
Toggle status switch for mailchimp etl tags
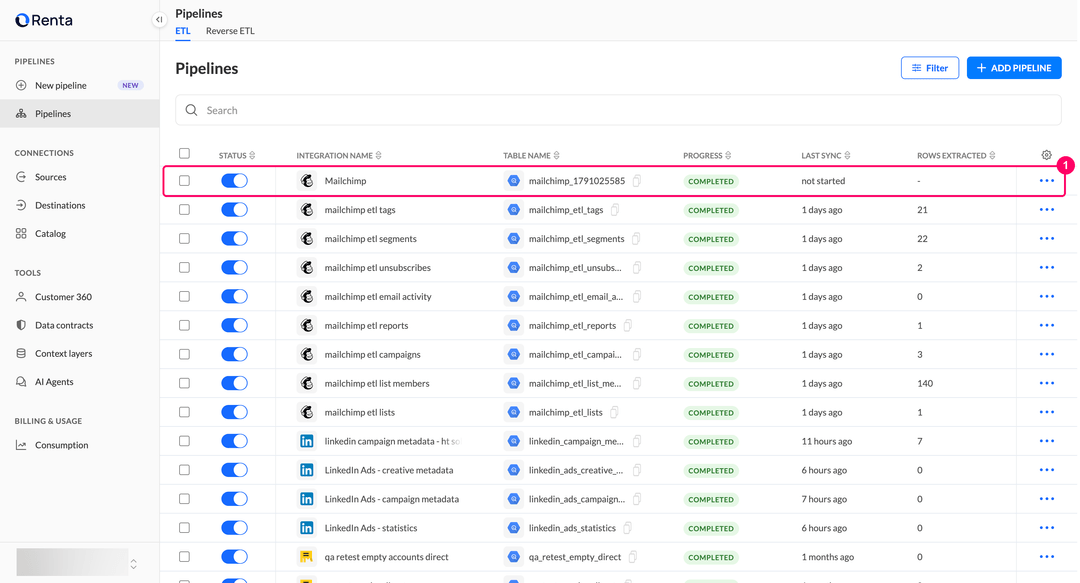point(234,209)
